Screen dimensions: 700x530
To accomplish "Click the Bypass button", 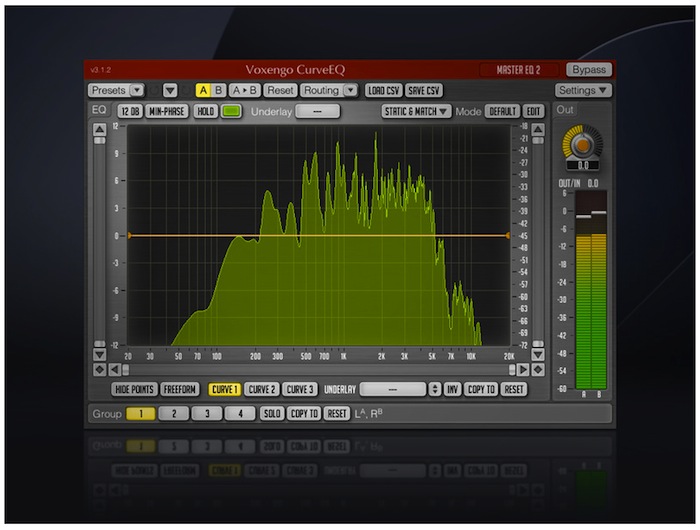I will click(588, 70).
